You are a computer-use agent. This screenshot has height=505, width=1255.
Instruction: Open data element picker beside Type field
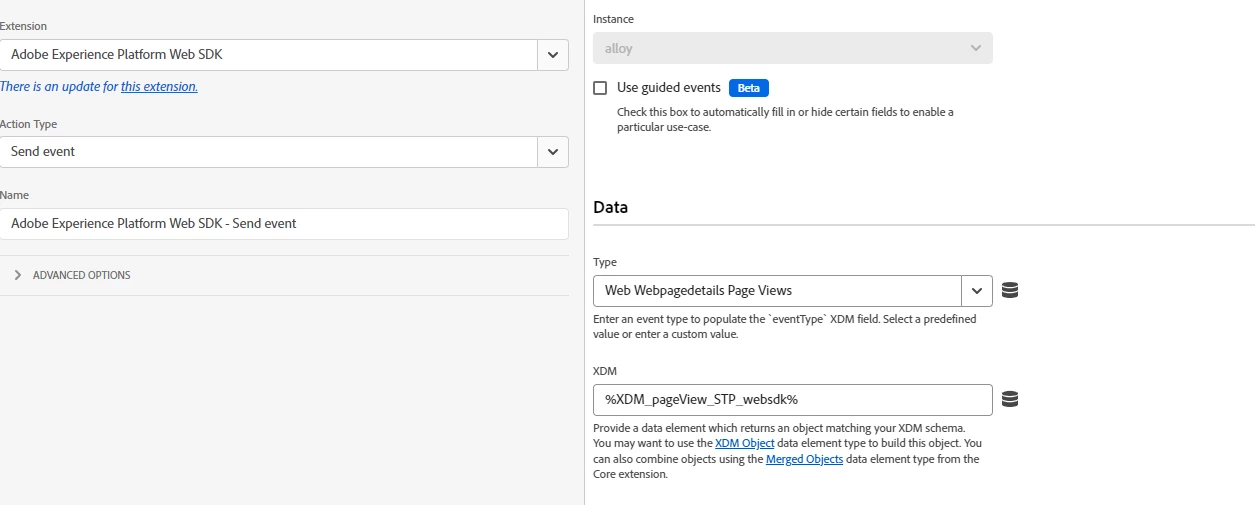coord(1010,291)
